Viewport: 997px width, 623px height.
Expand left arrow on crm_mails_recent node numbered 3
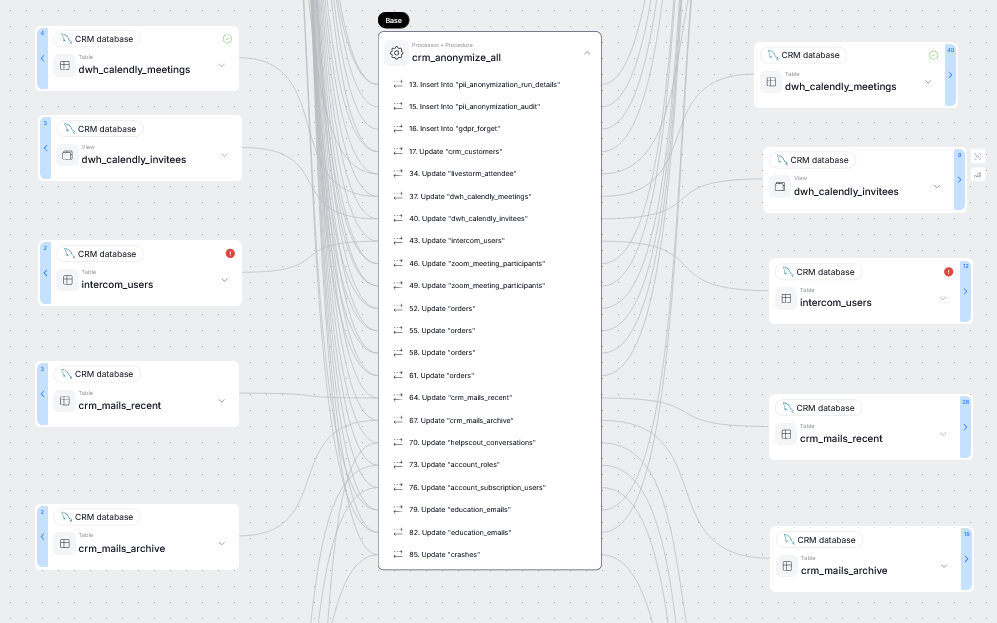click(43, 393)
